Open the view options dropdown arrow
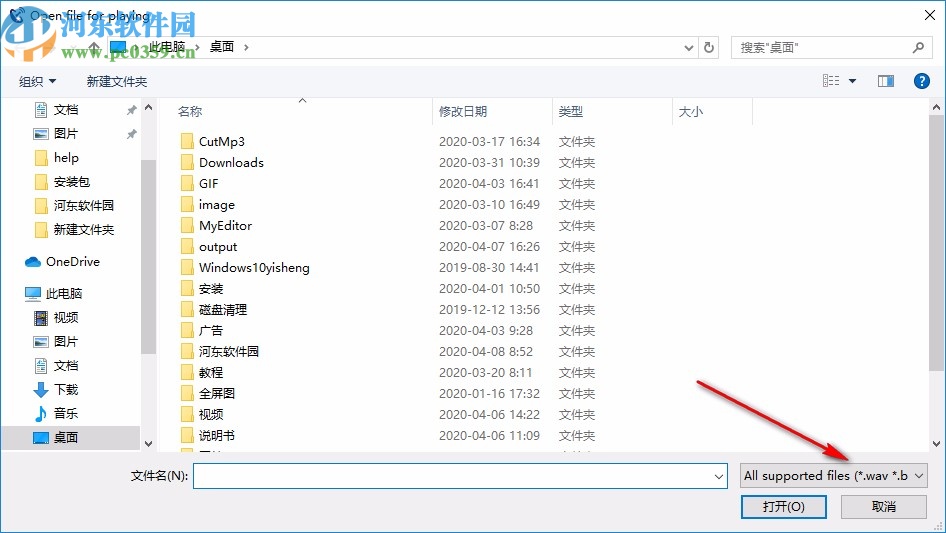 coord(852,81)
